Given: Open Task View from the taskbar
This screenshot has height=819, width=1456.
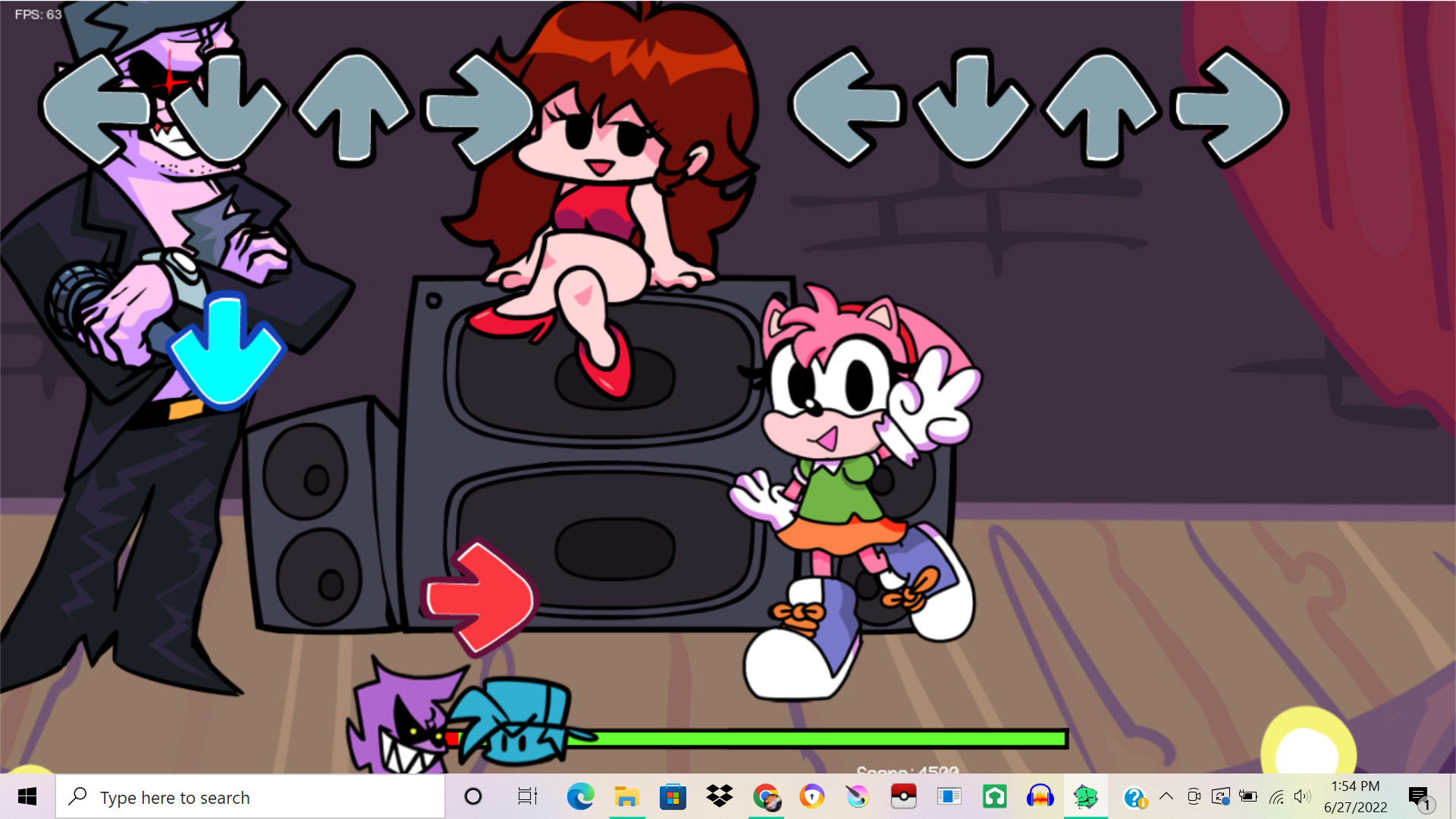Looking at the screenshot, I should coord(527,797).
